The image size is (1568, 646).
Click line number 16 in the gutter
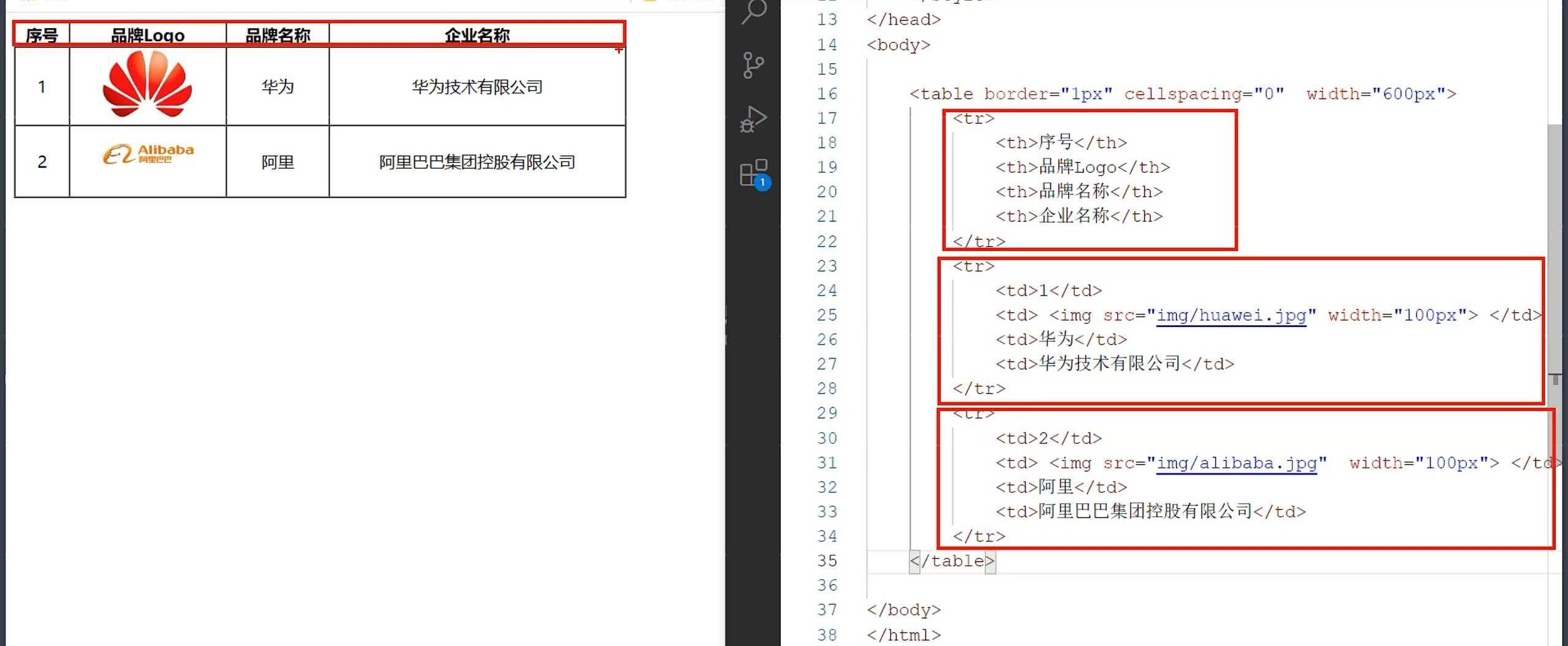827,94
